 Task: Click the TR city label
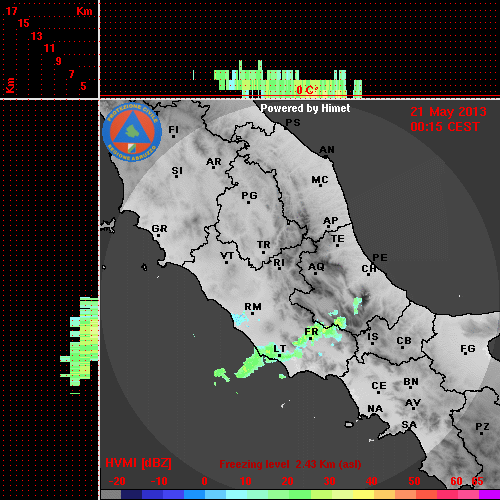pos(263,245)
